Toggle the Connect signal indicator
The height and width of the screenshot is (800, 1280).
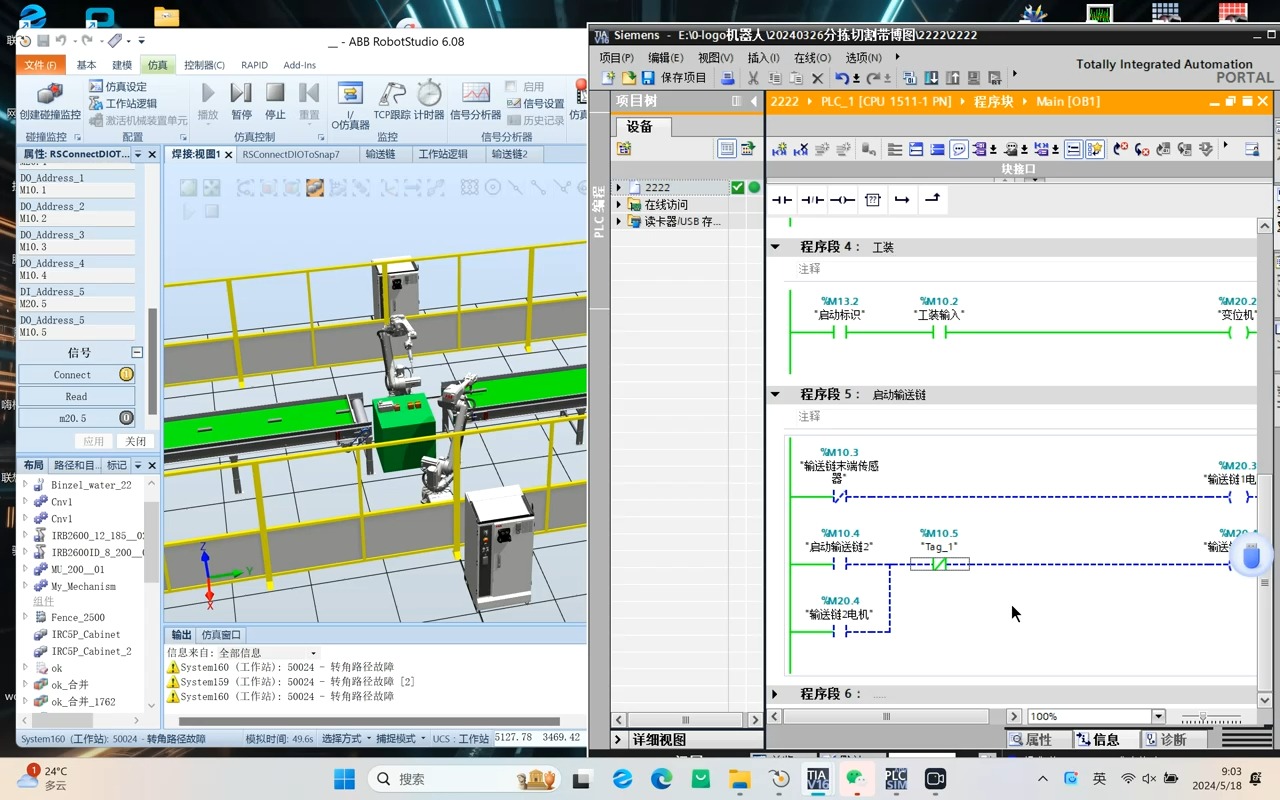[x=126, y=374]
